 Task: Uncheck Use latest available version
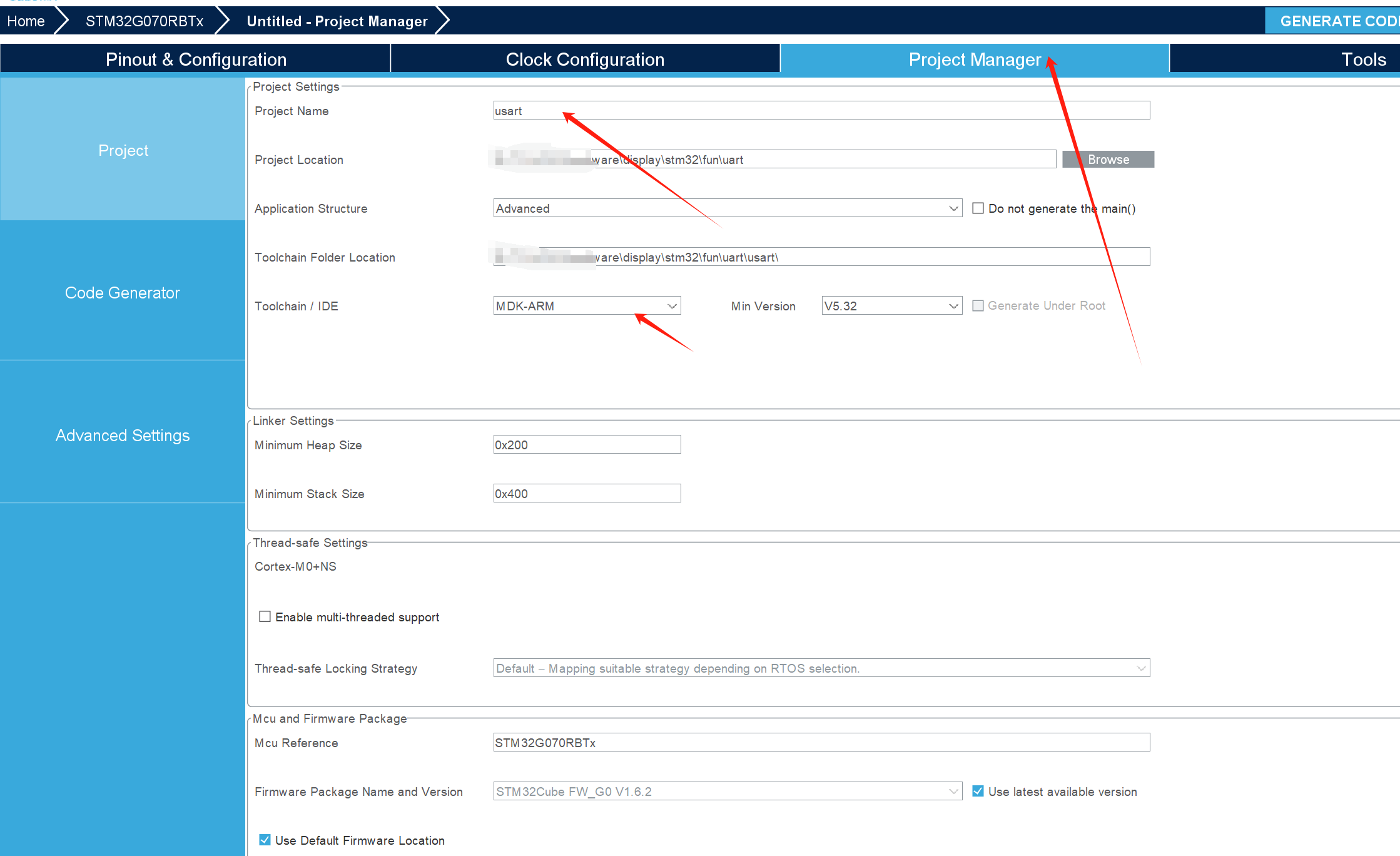pyautogui.click(x=978, y=792)
